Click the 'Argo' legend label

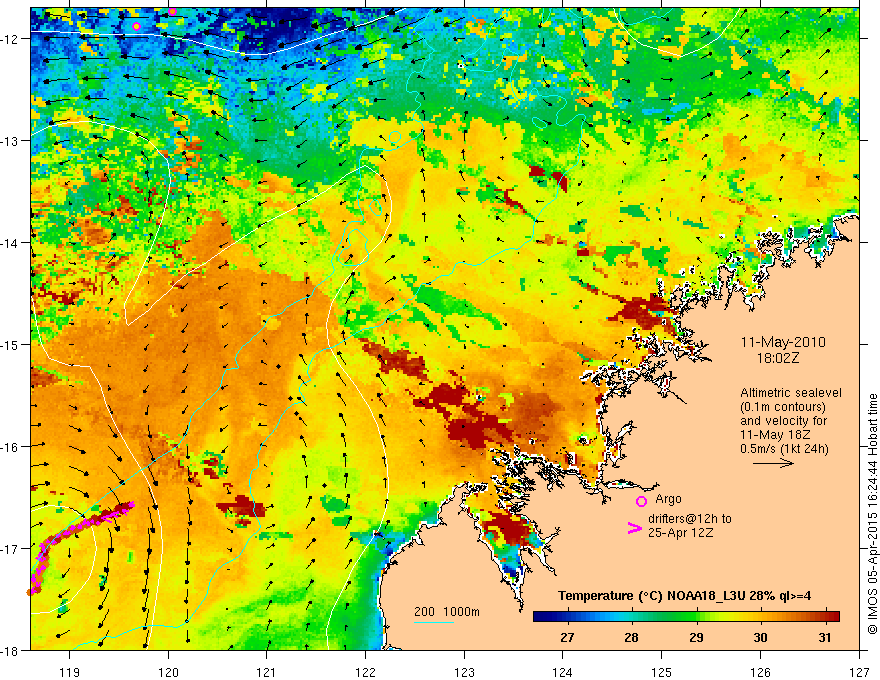(x=668, y=499)
